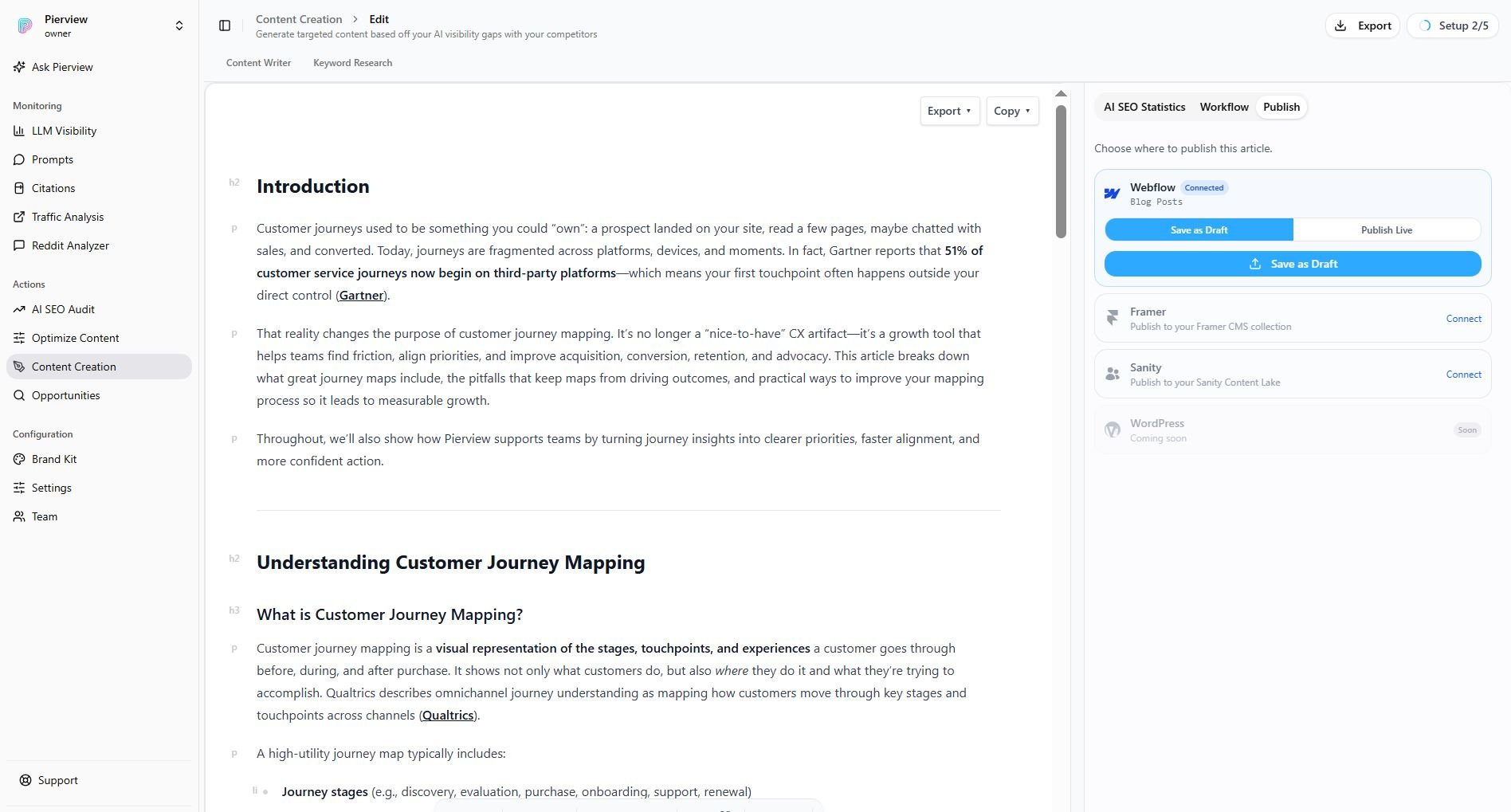Open the editor Copy dropdown
Viewport: 1511px width, 812px height.
[1012, 111]
